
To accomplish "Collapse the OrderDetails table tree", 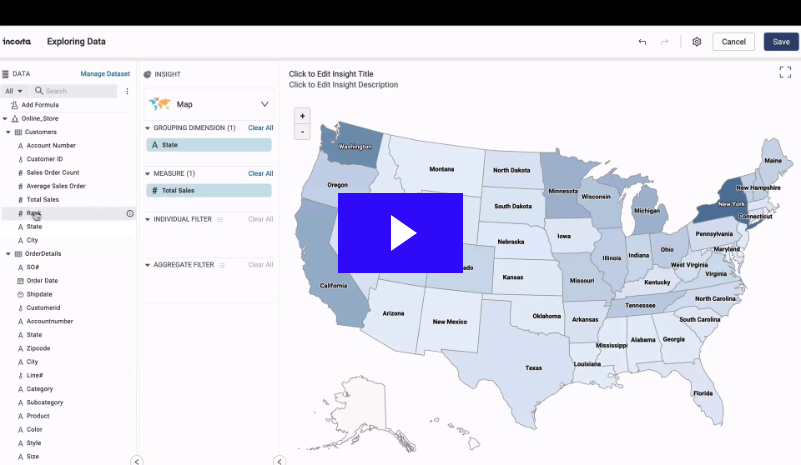I will [8, 254].
